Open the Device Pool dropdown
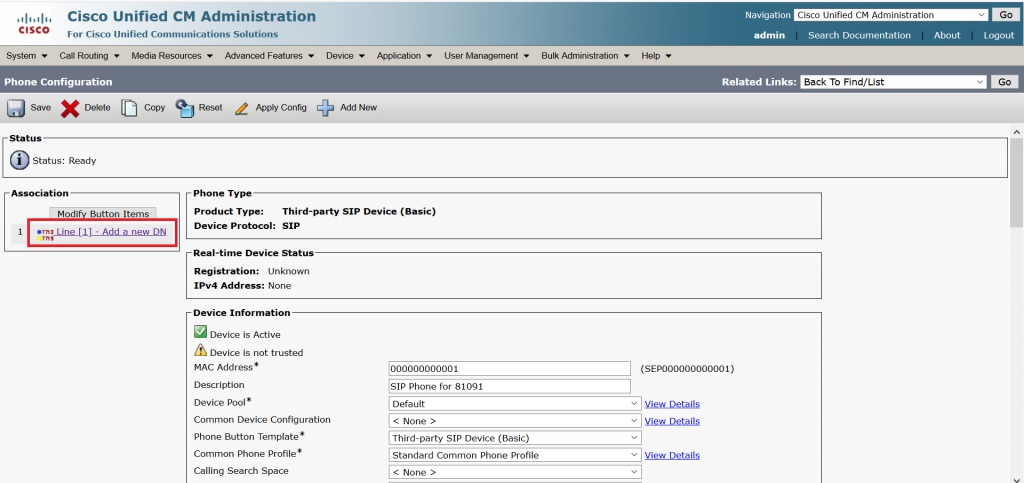 point(514,404)
